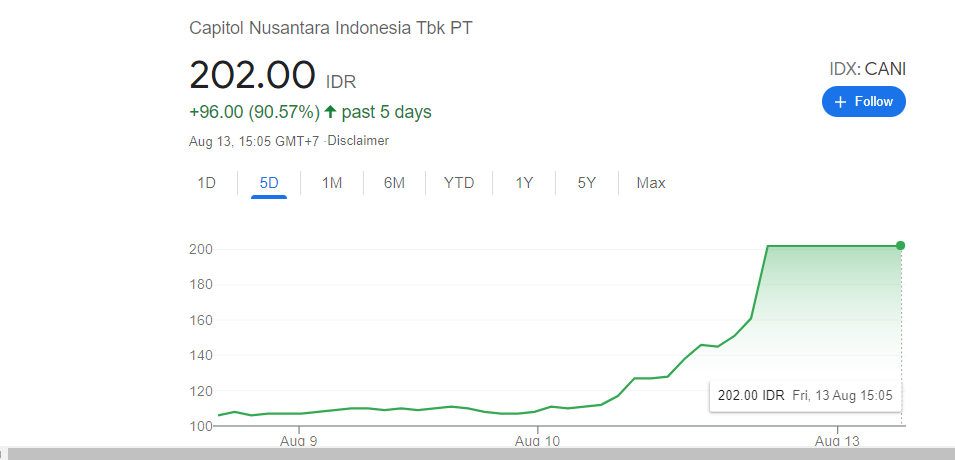The image size is (955, 460).
Task: Show the YTD chart range
Action: coord(459,183)
